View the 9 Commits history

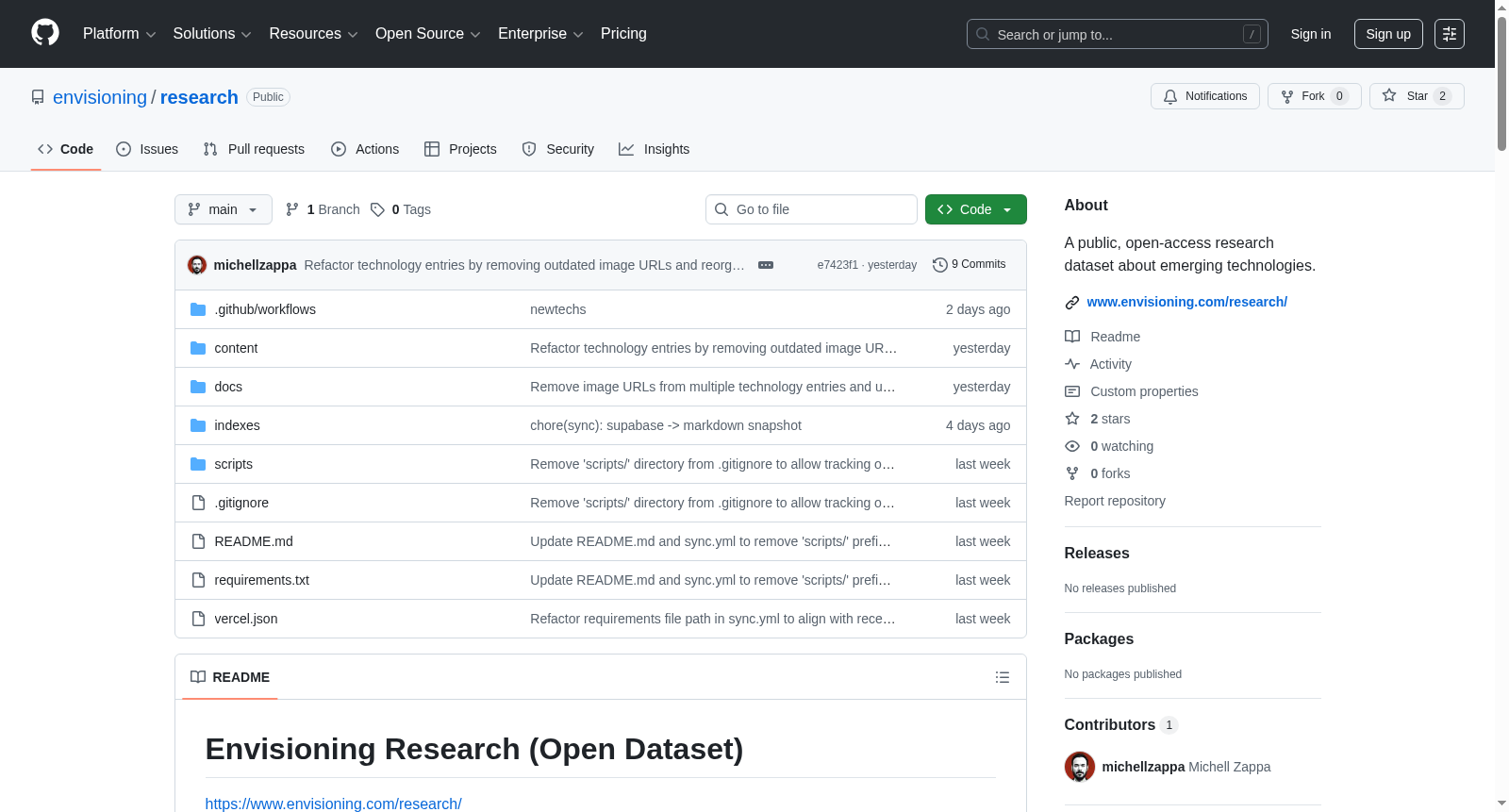pyautogui.click(x=970, y=264)
